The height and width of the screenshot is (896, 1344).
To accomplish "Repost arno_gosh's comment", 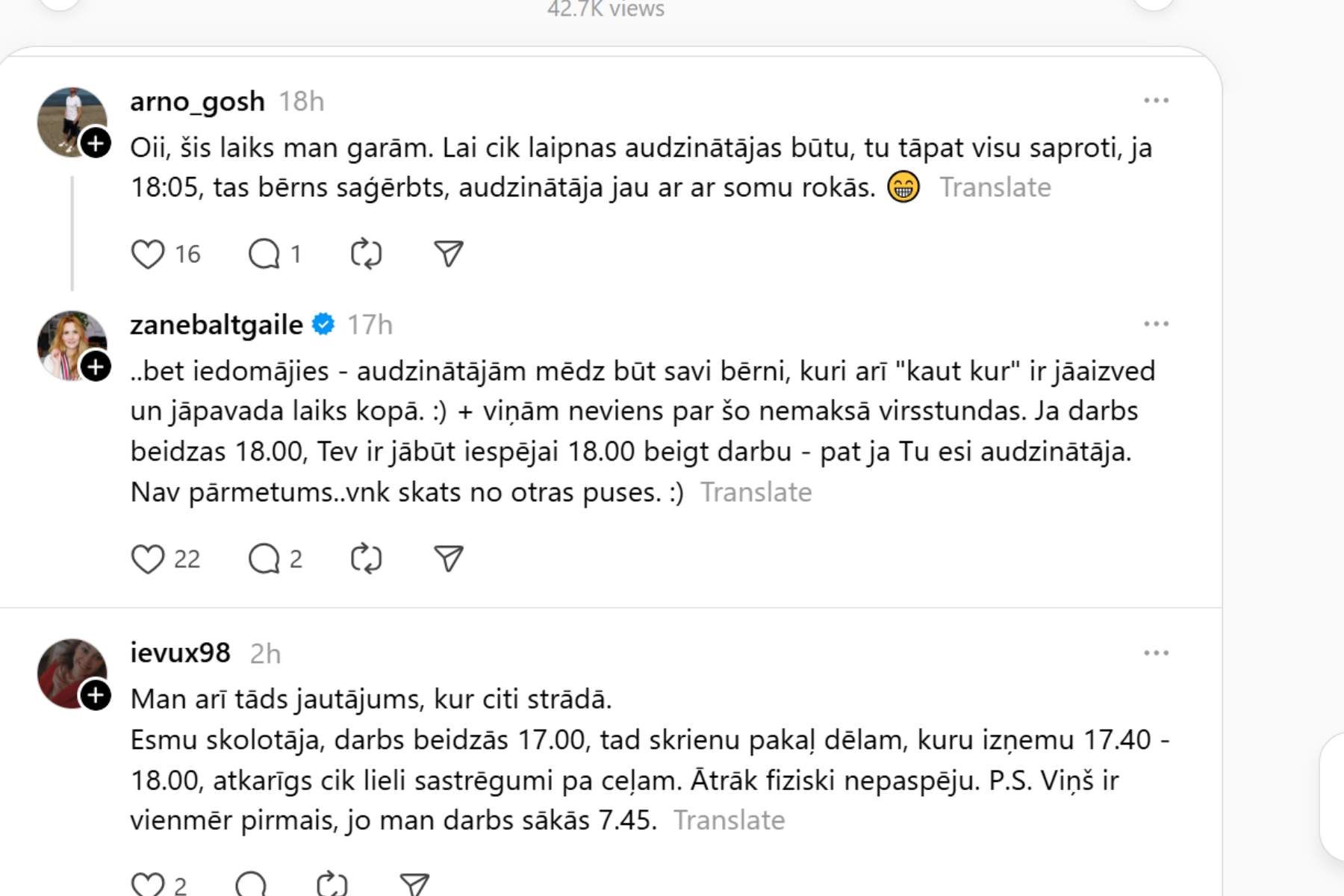I will coord(366,255).
